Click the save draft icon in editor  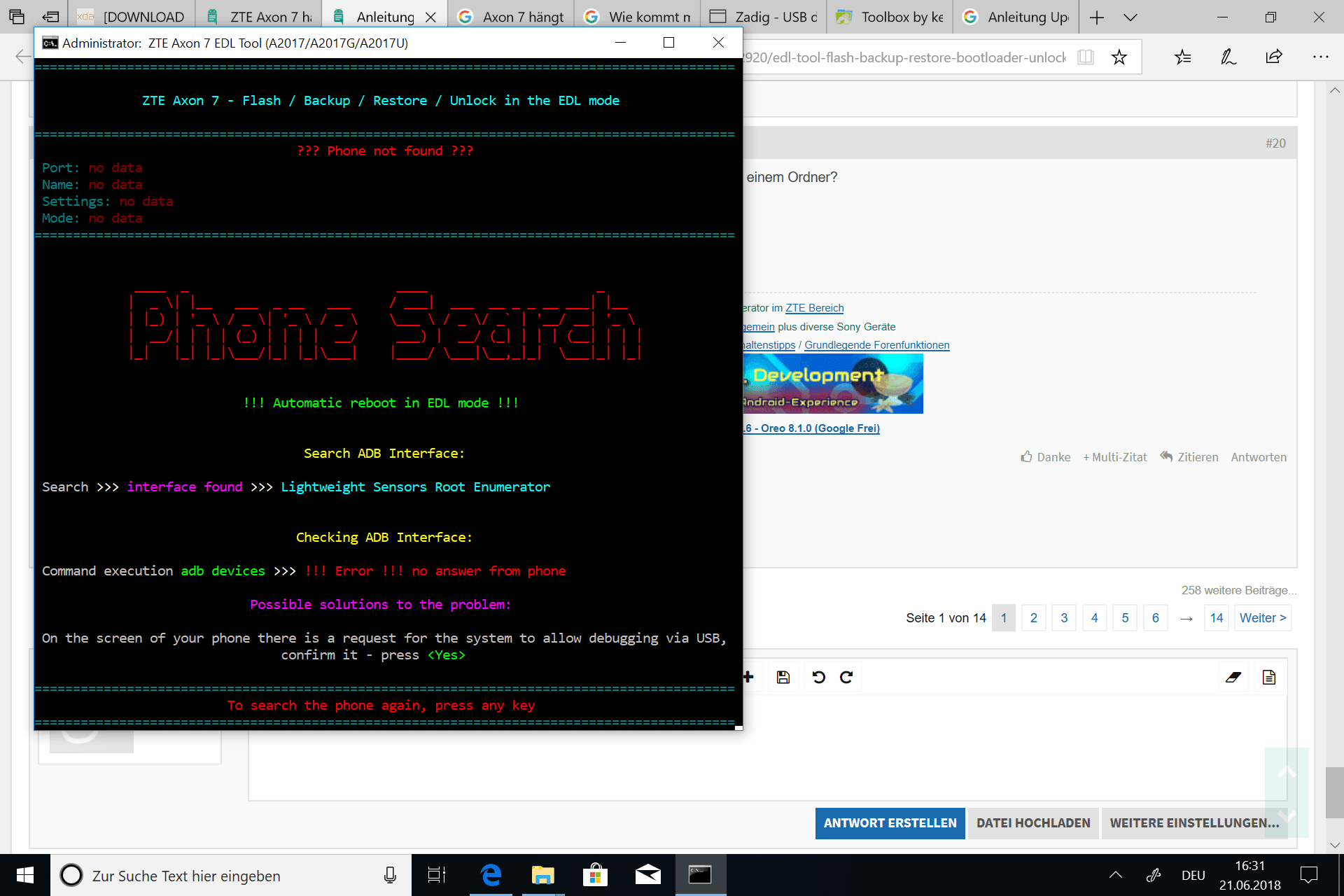coord(783,677)
